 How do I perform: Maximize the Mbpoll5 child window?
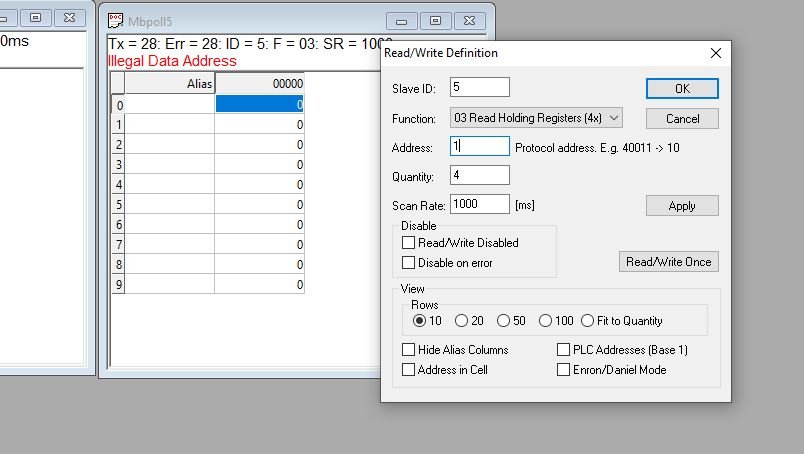click(435, 20)
